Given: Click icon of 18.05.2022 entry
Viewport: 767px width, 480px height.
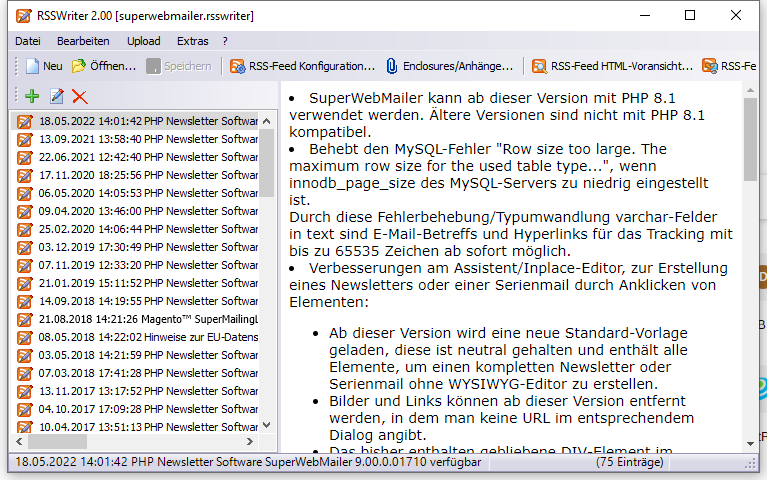Looking at the screenshot, I should (24, 121).
